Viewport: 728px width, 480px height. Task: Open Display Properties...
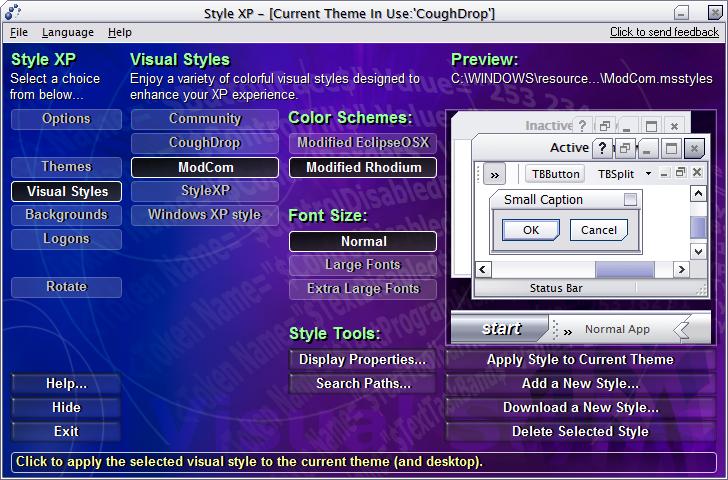click(363, 360)
